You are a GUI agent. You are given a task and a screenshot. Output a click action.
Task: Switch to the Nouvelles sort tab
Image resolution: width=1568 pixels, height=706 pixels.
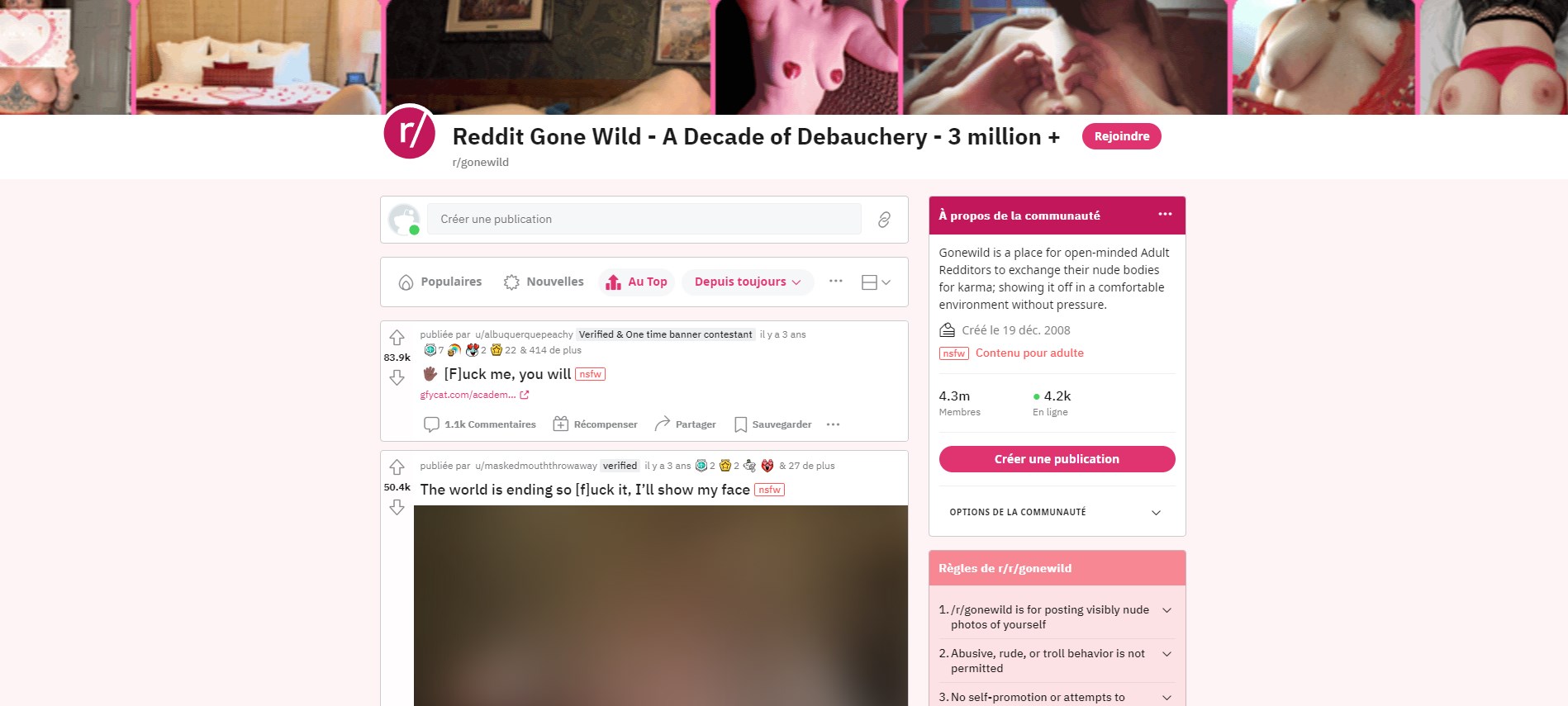[x=544, y=282]
